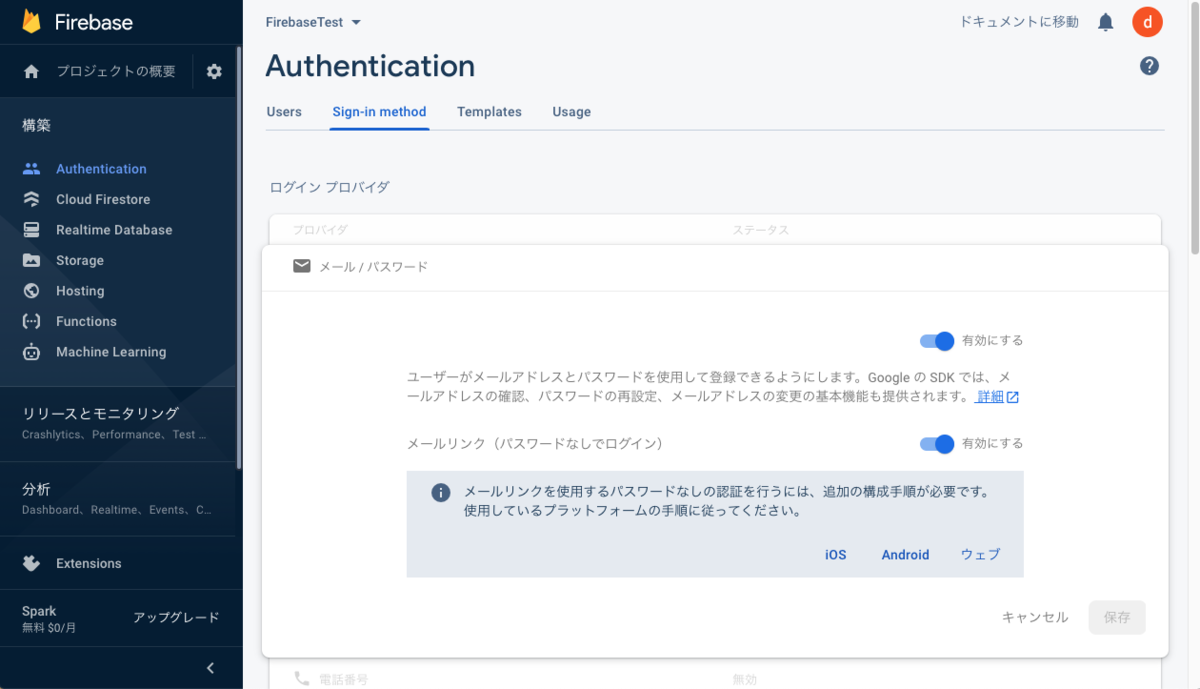This screenshot has height=689, width=1200.
Task: Open the iOS setup instructions link
Action: click(836, 555)
